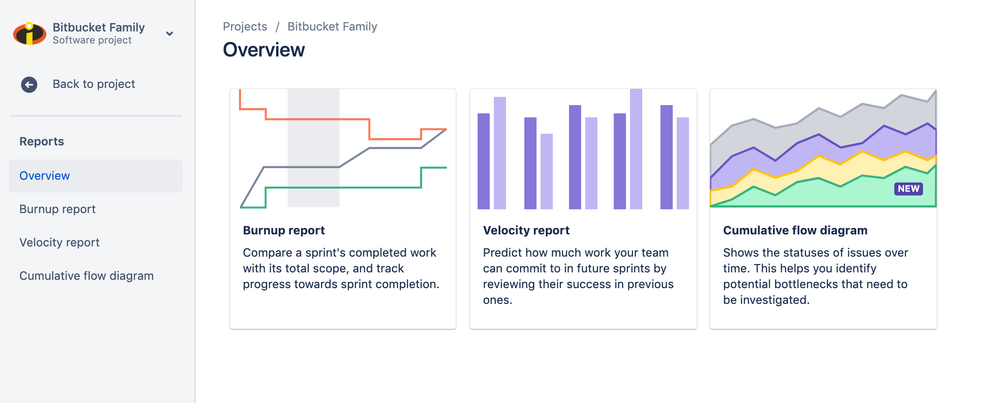This screenshot has height=403, width=999.
Task: Click the back arrow circle icon
Action: pos(29,85)
